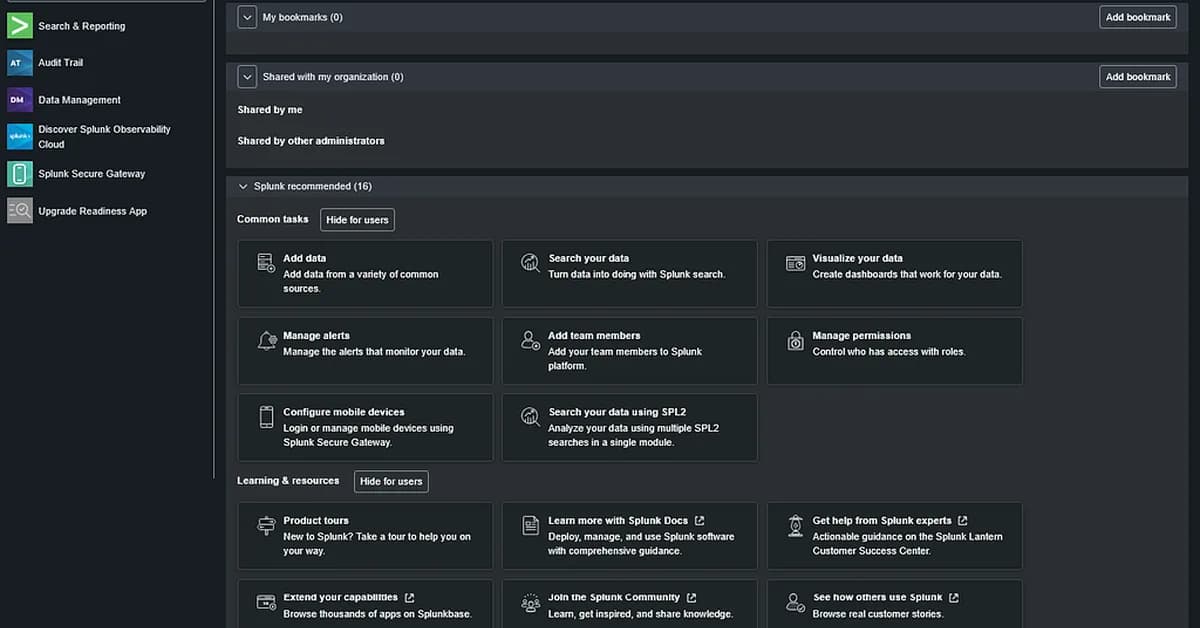The height and width of the screenshot is (628, 1200).
Task: Open Discover Splunk Observability Cloud icon
Action: click(x=20, y=136)
